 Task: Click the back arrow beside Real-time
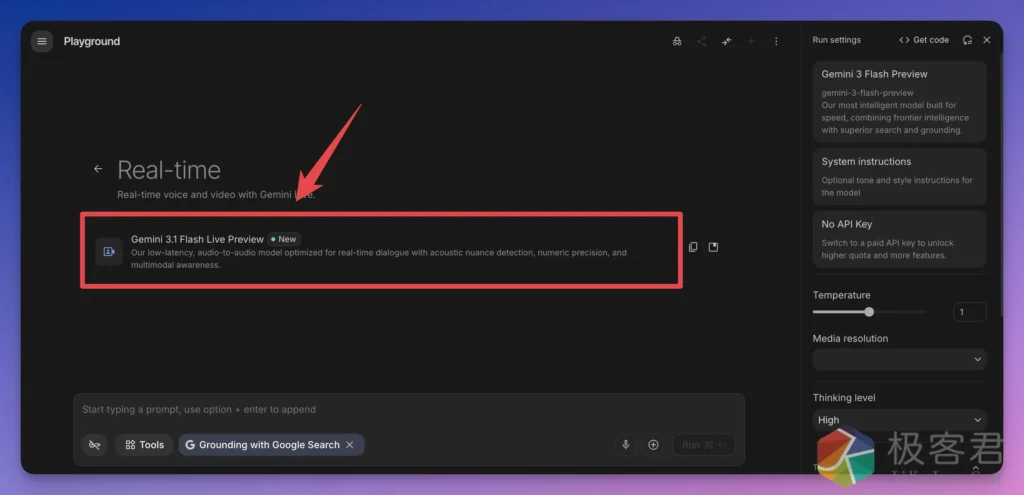pyautogui.click(x=98, y=169)
